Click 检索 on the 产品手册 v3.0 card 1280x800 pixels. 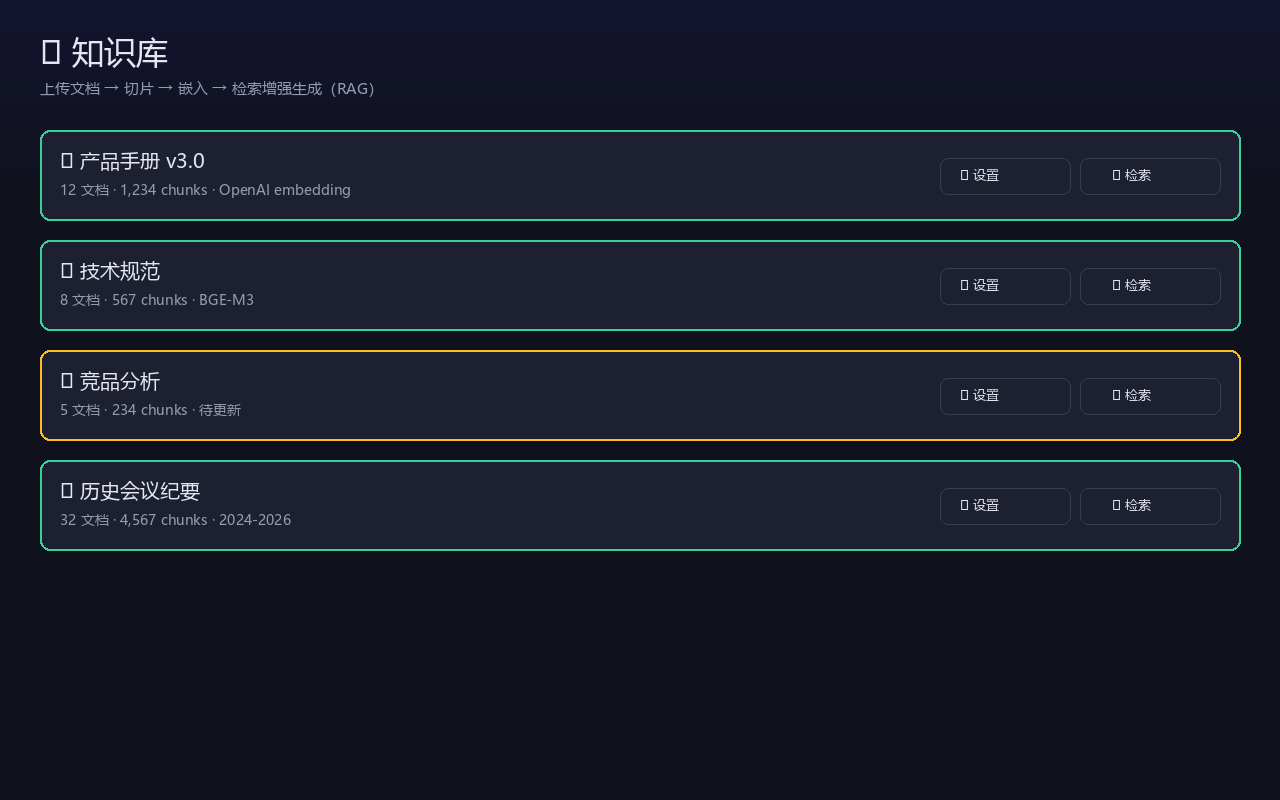(x=1150, y=176)
